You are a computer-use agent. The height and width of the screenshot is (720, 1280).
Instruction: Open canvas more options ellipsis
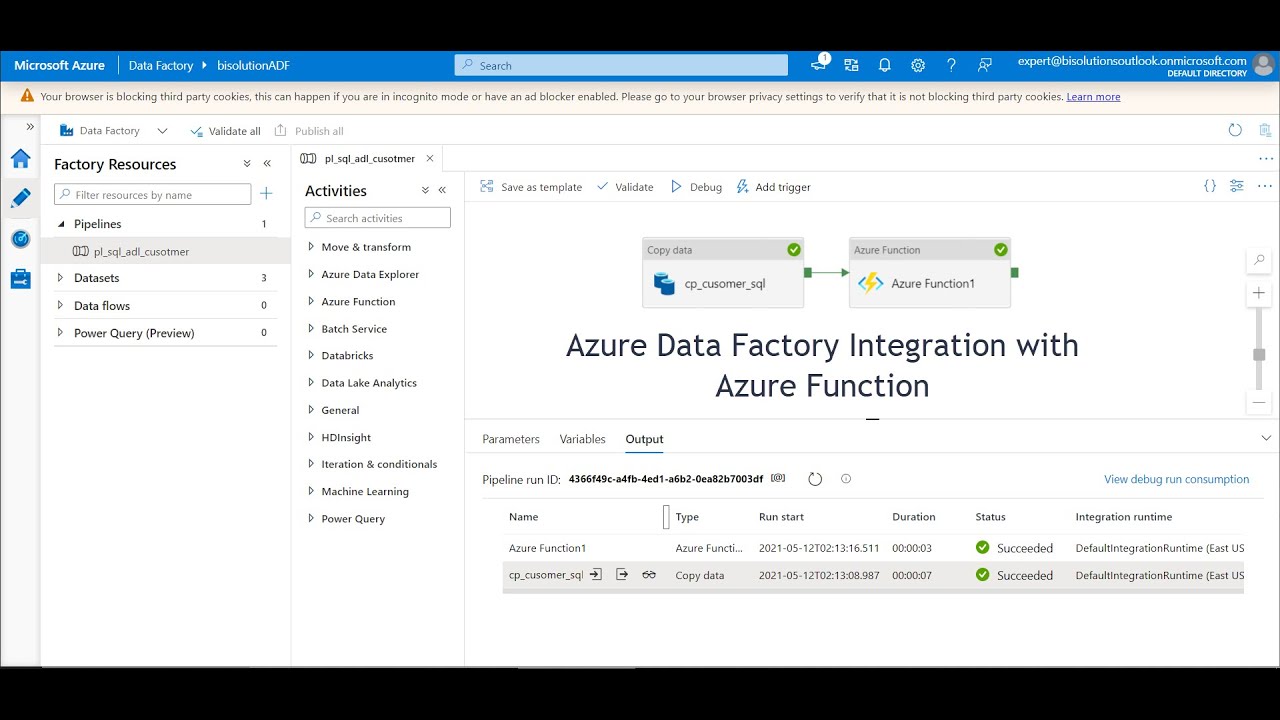click(1265, 186)
